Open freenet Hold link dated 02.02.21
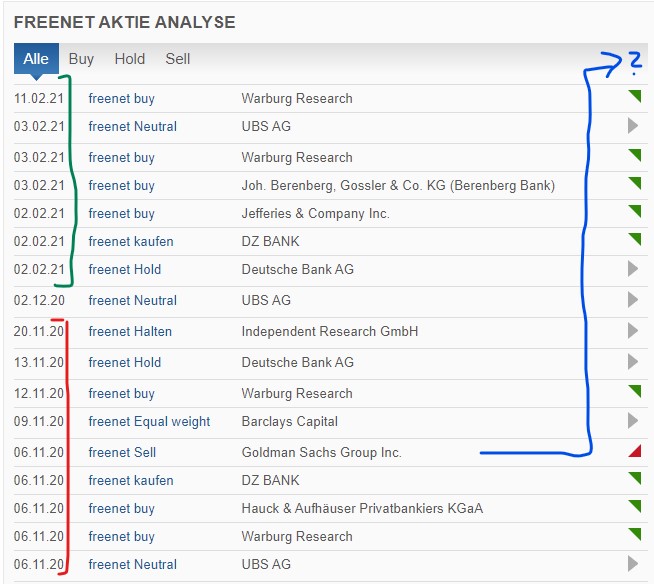The height and width of the screenshot is (584, 654). [x=125, y=269]
